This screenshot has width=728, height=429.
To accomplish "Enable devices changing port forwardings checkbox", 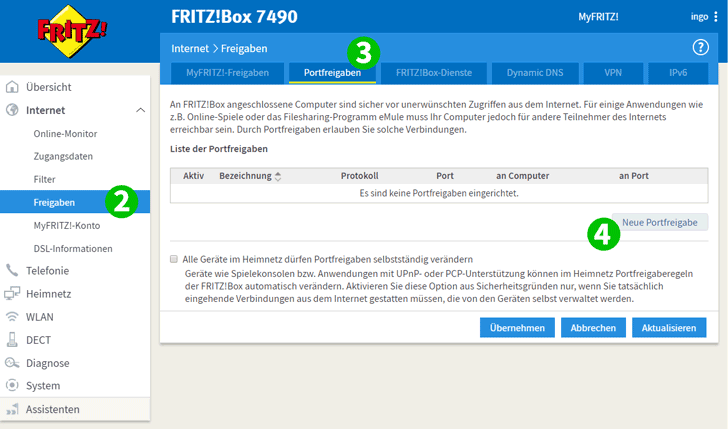I will coord(174,259).
